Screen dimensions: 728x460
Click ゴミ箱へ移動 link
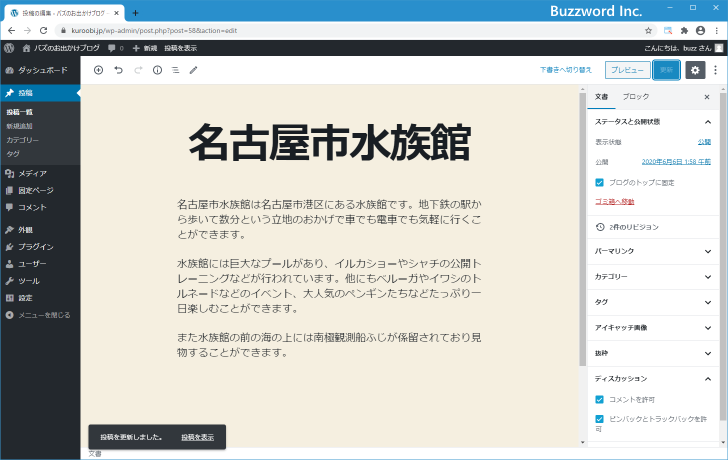(x=614, y=201)
